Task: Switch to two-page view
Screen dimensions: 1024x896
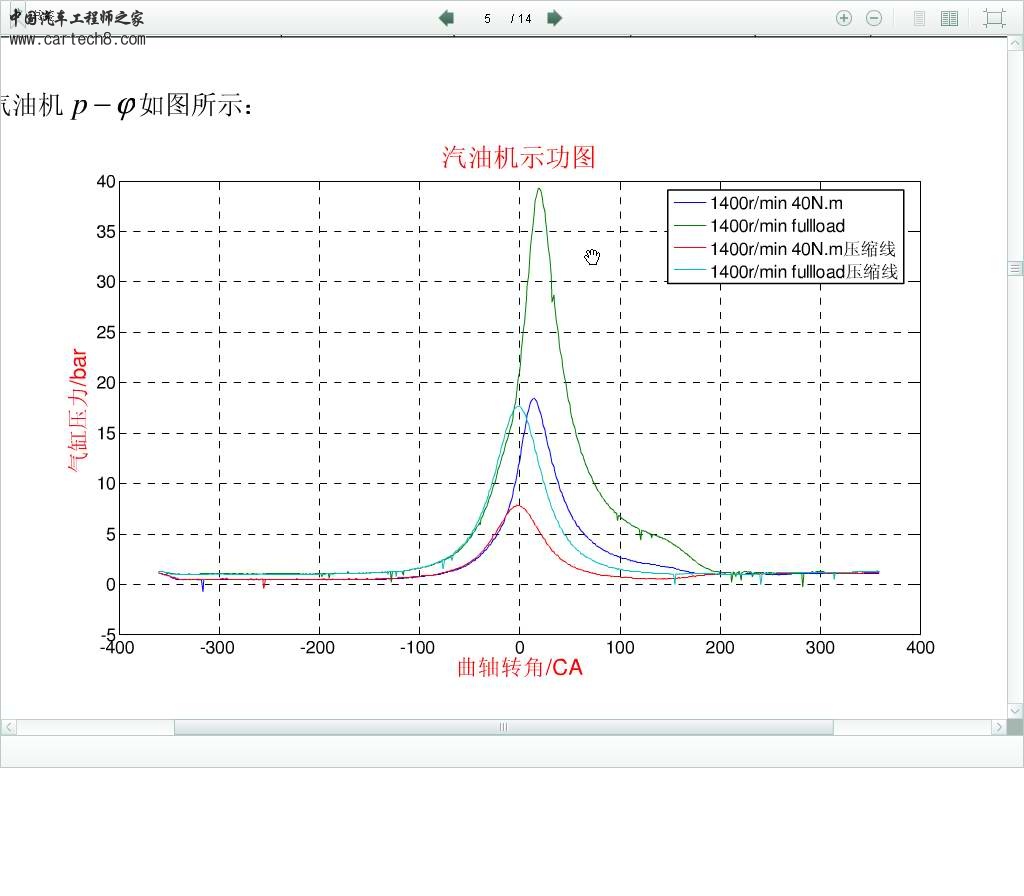Action: (x=949, y=18)
